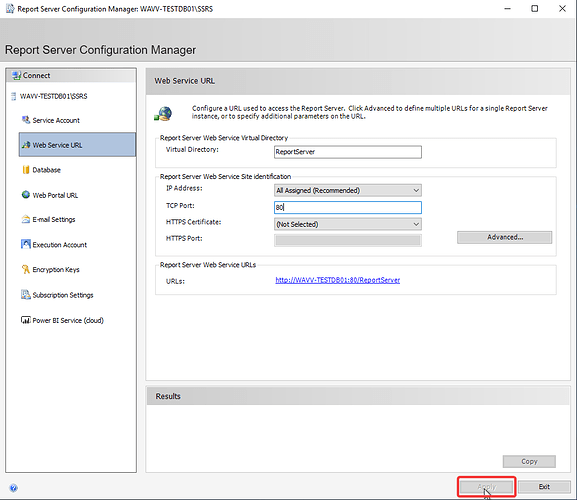Select the Encryption Keys key icon
Screen dimensions: 577x500
[25, 269]
